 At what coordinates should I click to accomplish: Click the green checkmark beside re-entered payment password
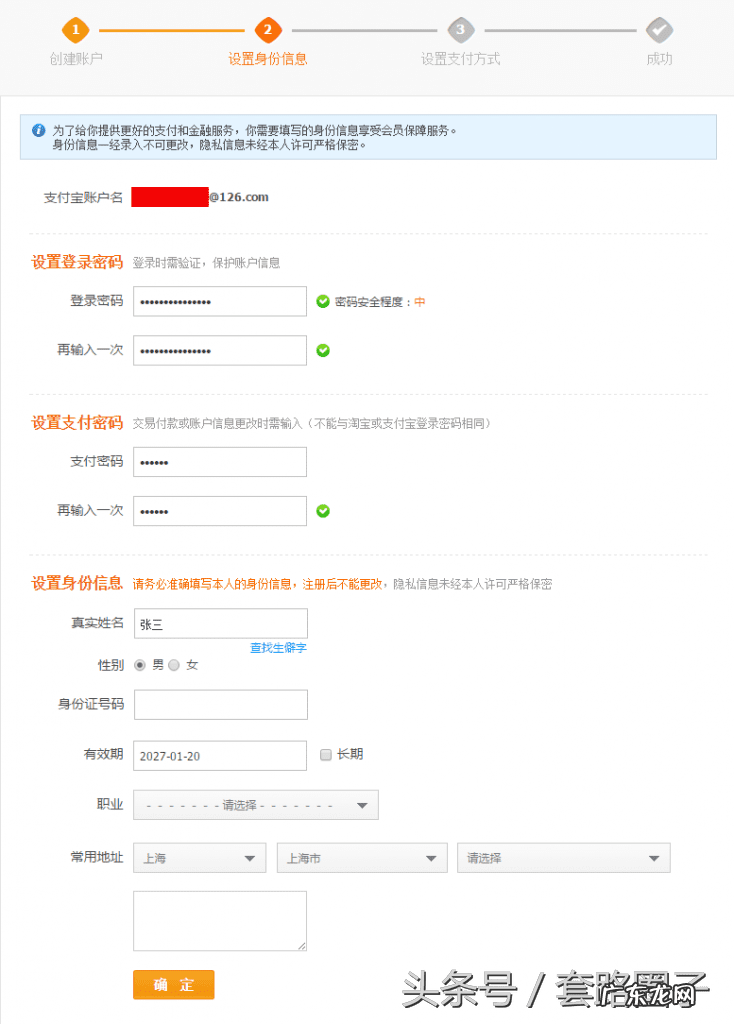pyautogui.click(x=323, y=510)
